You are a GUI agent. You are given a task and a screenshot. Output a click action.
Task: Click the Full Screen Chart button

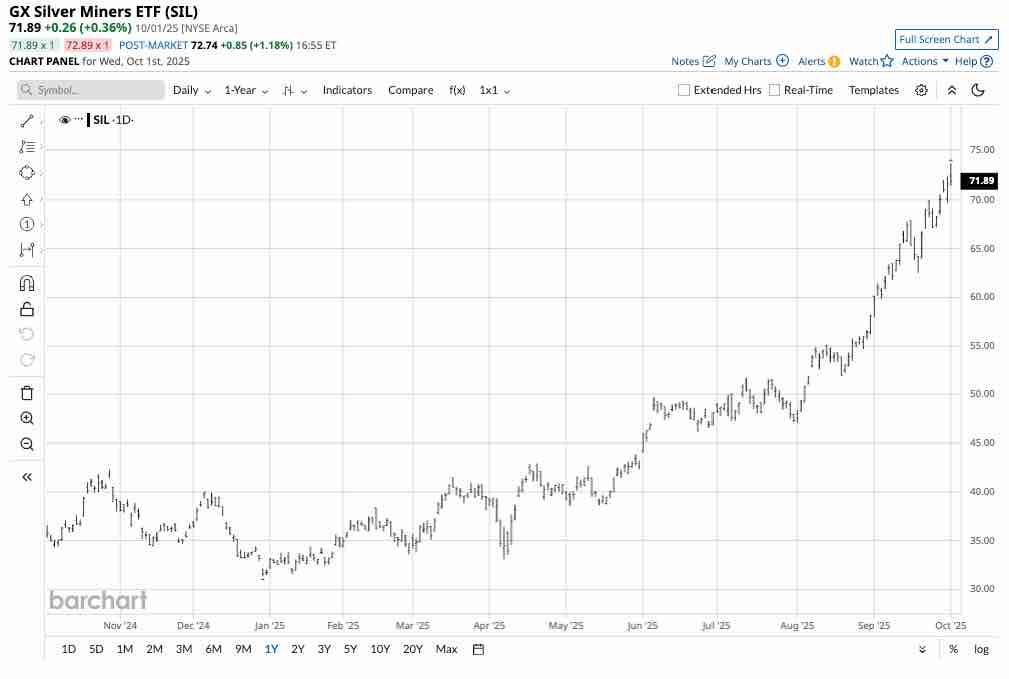coord(946,39)
